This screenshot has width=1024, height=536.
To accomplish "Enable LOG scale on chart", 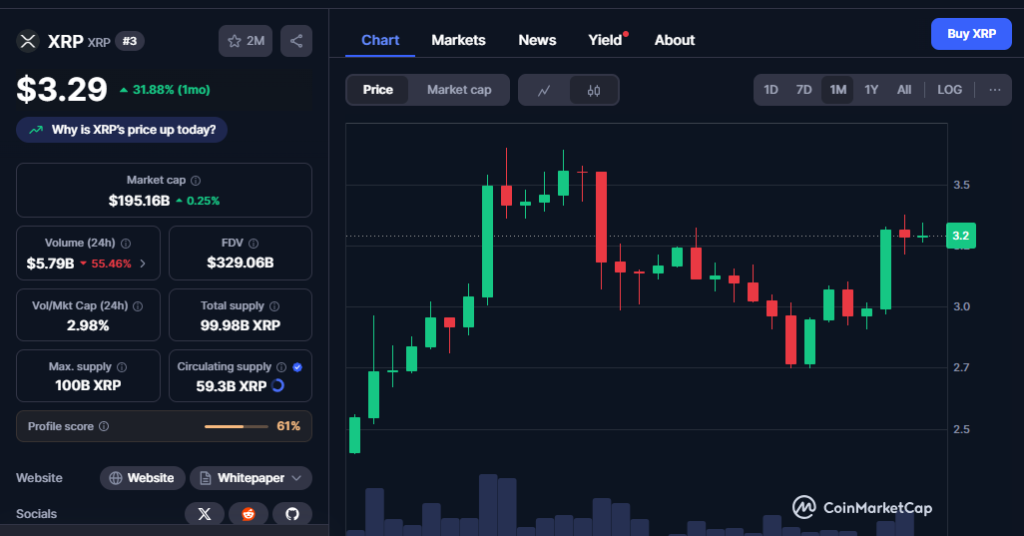I will (949, 90).
